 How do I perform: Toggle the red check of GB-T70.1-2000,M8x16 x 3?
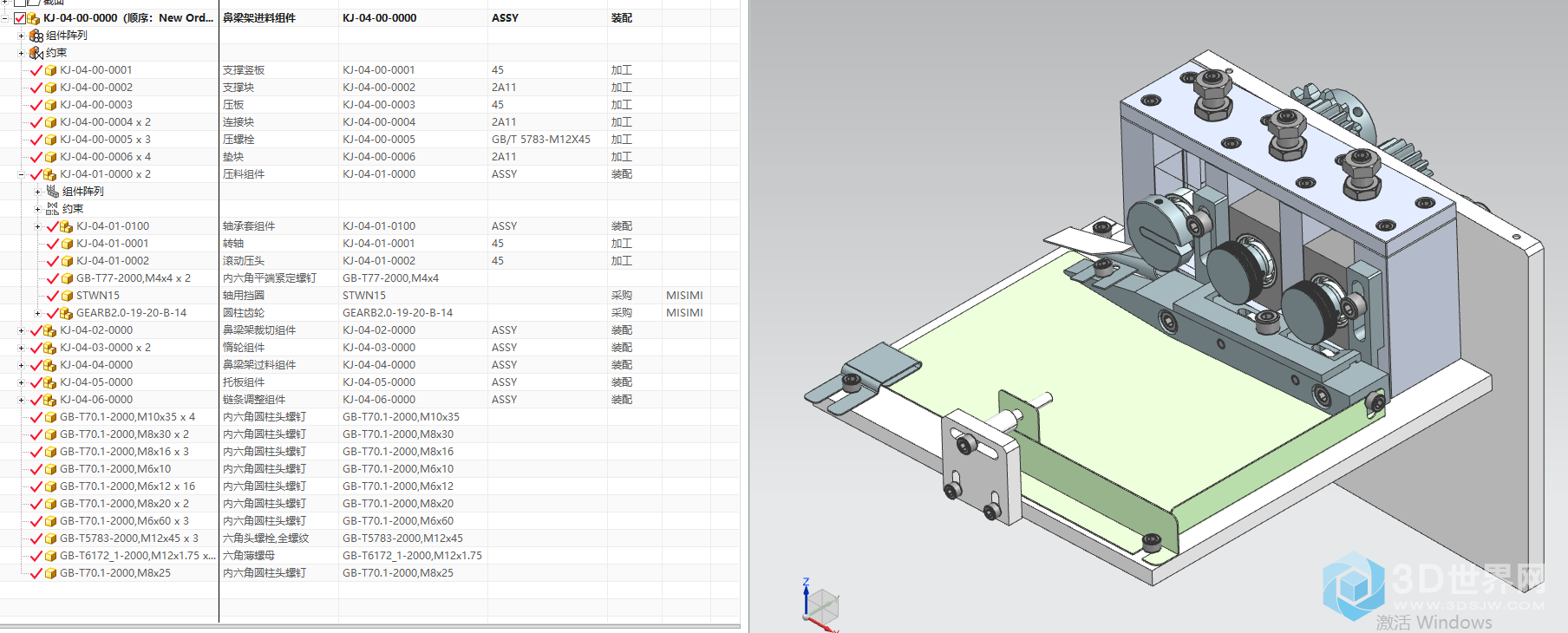[36, 452]
